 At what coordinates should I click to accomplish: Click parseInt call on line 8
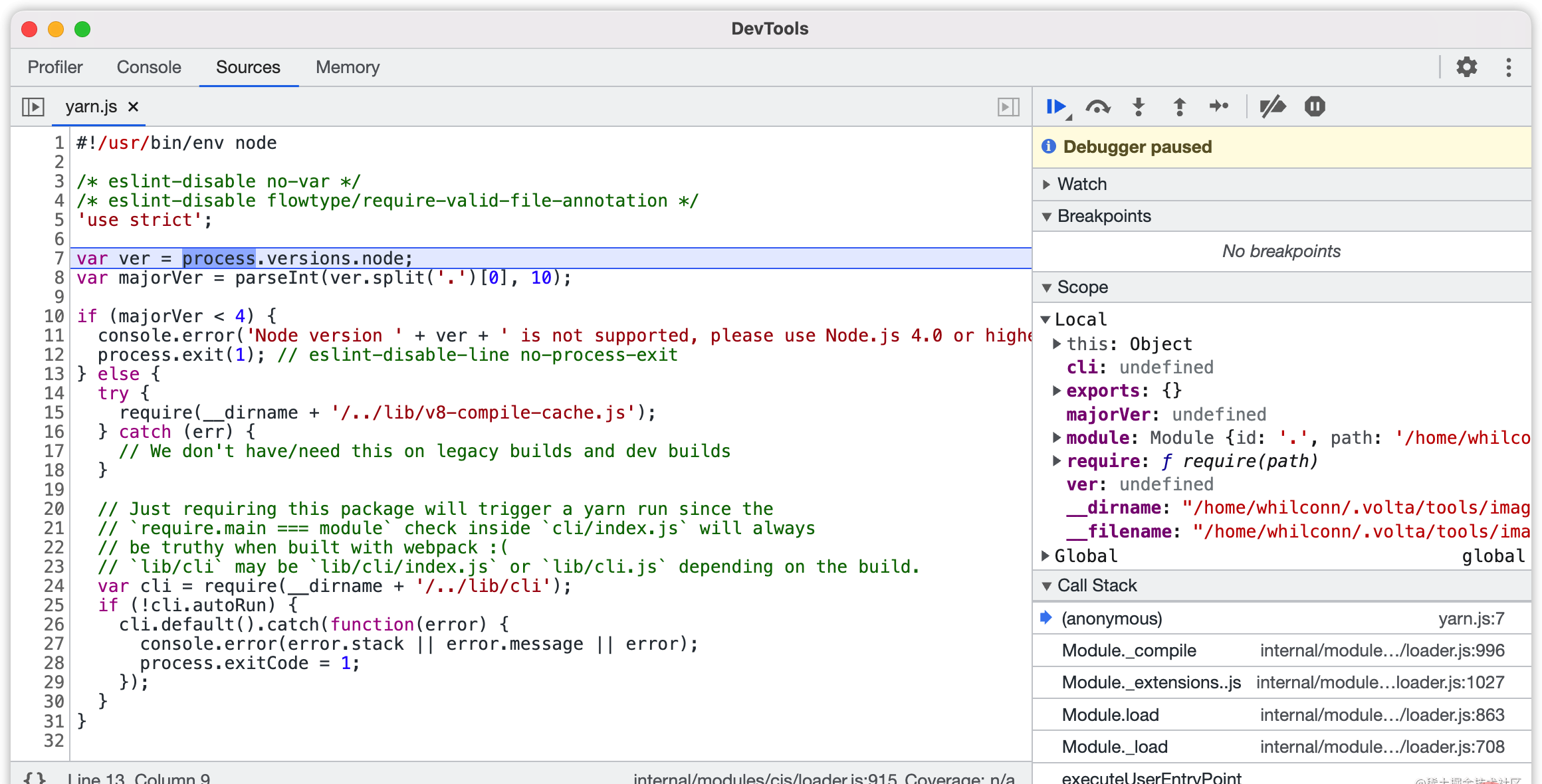click(x=277, y=278)
